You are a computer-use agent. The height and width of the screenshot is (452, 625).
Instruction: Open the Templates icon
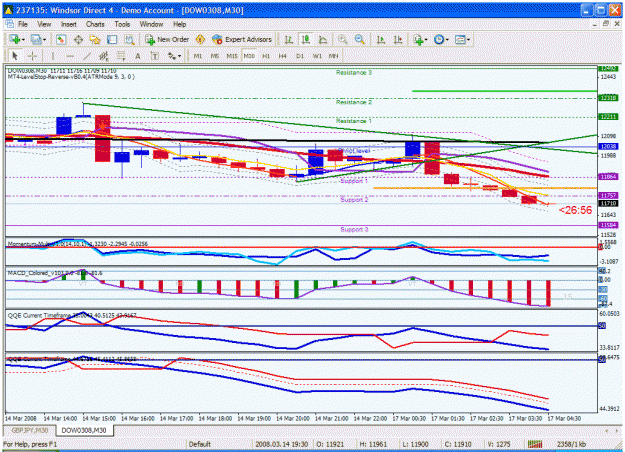click(x=460, y=39)
